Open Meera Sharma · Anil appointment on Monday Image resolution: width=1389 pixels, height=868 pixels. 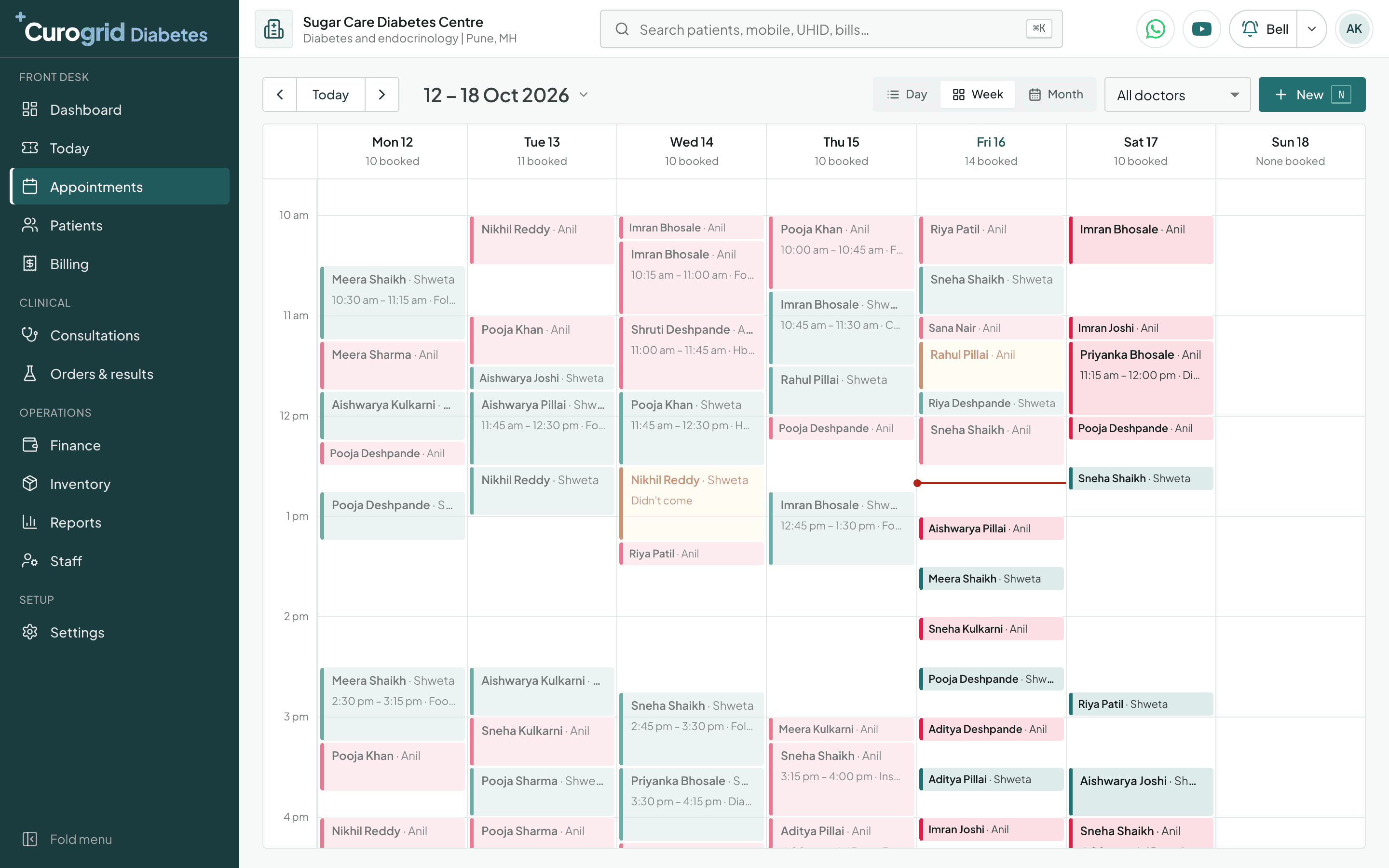(x=392, y=366)
